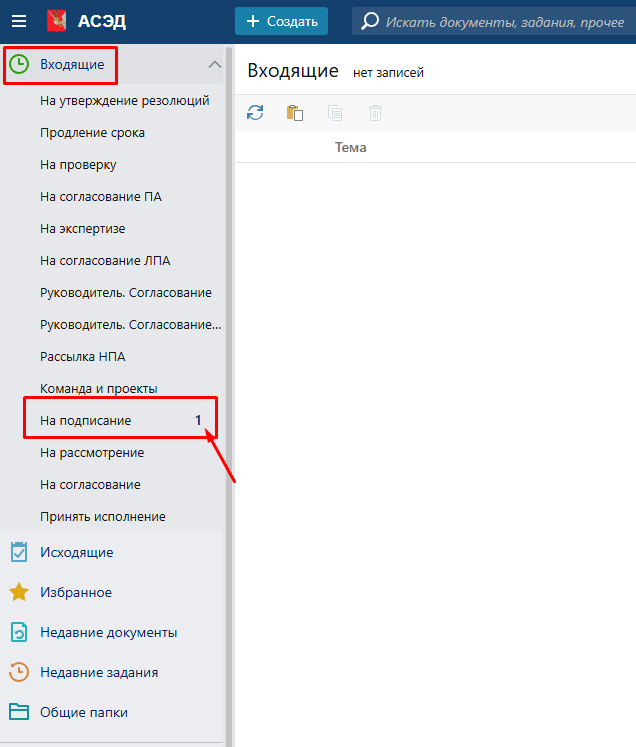The height and width of the screenshot is (747, 636).
Task: Click the АСЭД logo emblem
Action: tap(57, 21)
